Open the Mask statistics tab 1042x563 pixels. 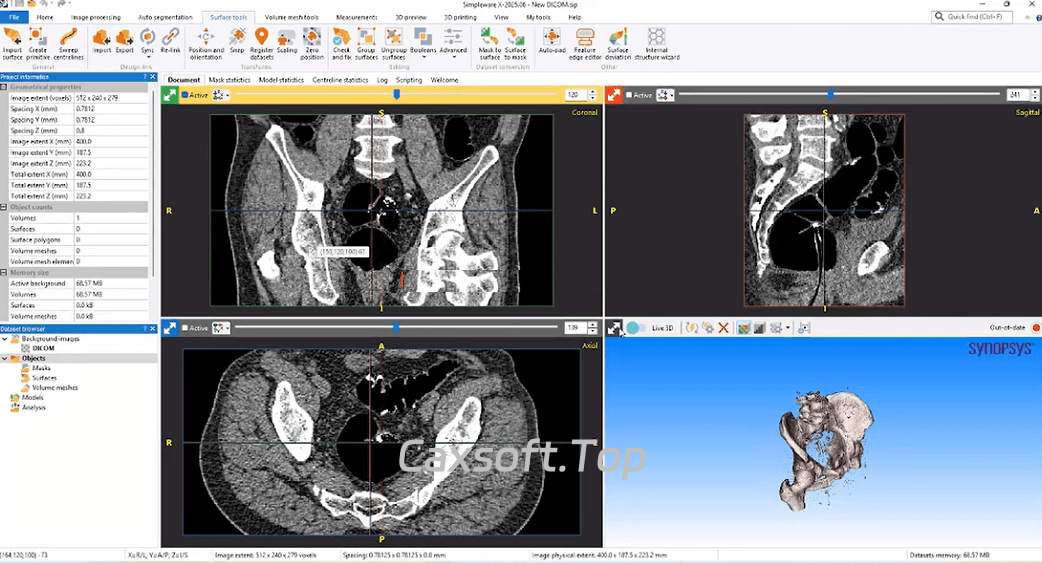click(x=229, y=80)
